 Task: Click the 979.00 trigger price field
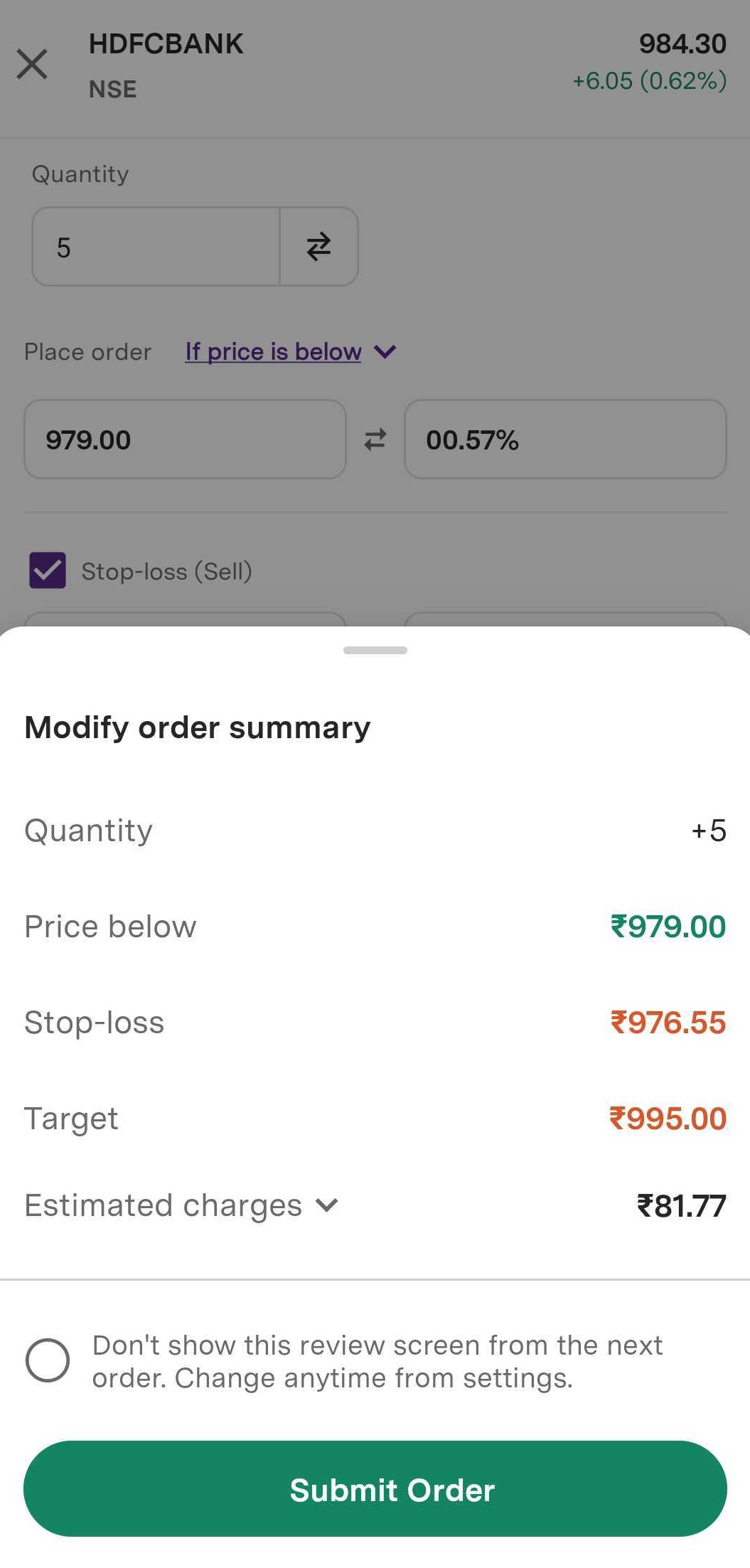[185, 439]
